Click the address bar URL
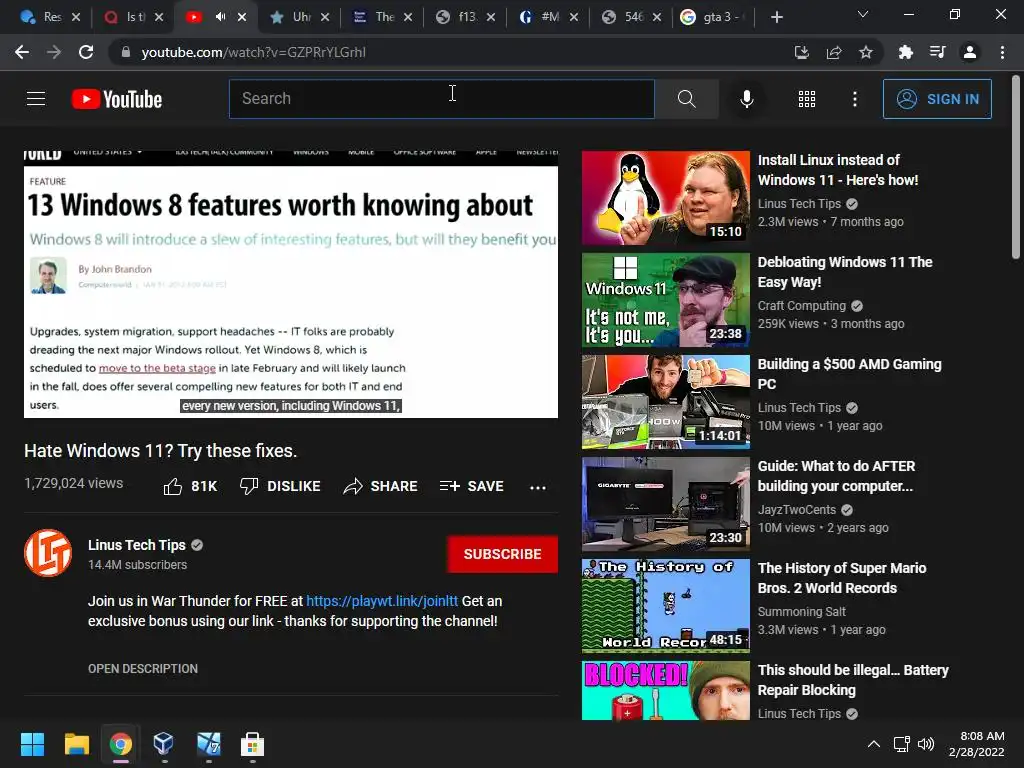The width and height of the screenshot is (1024, 768). tap(253, 52)
